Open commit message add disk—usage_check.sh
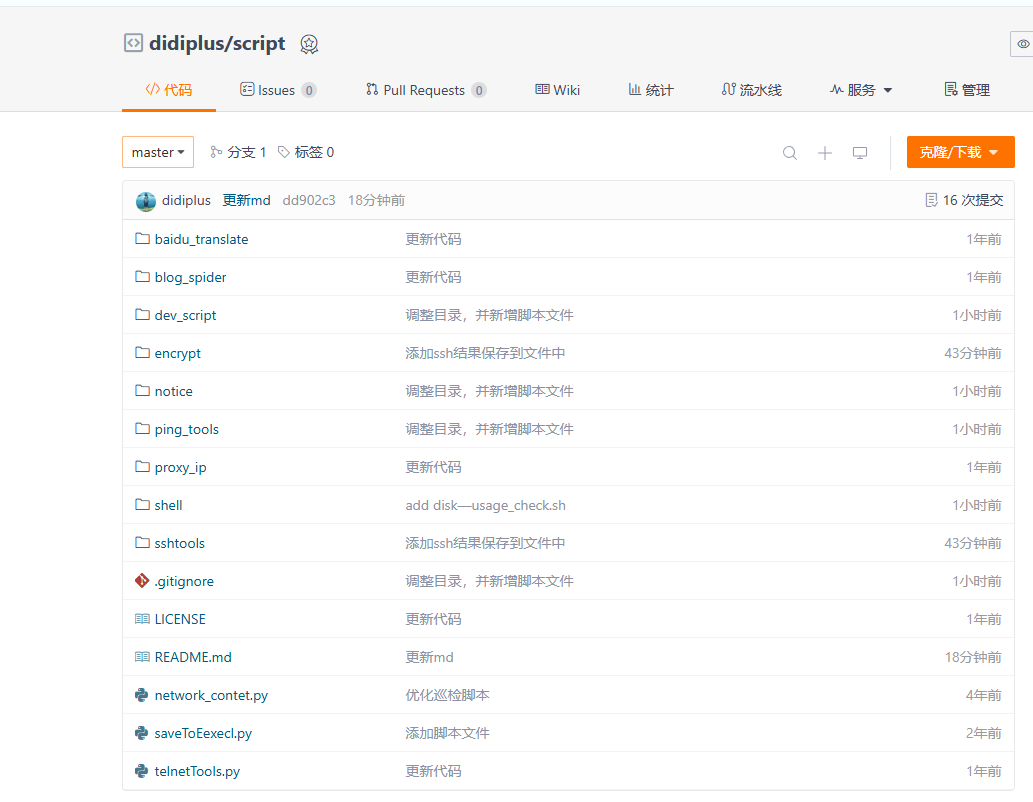 [x=486, y=505]
